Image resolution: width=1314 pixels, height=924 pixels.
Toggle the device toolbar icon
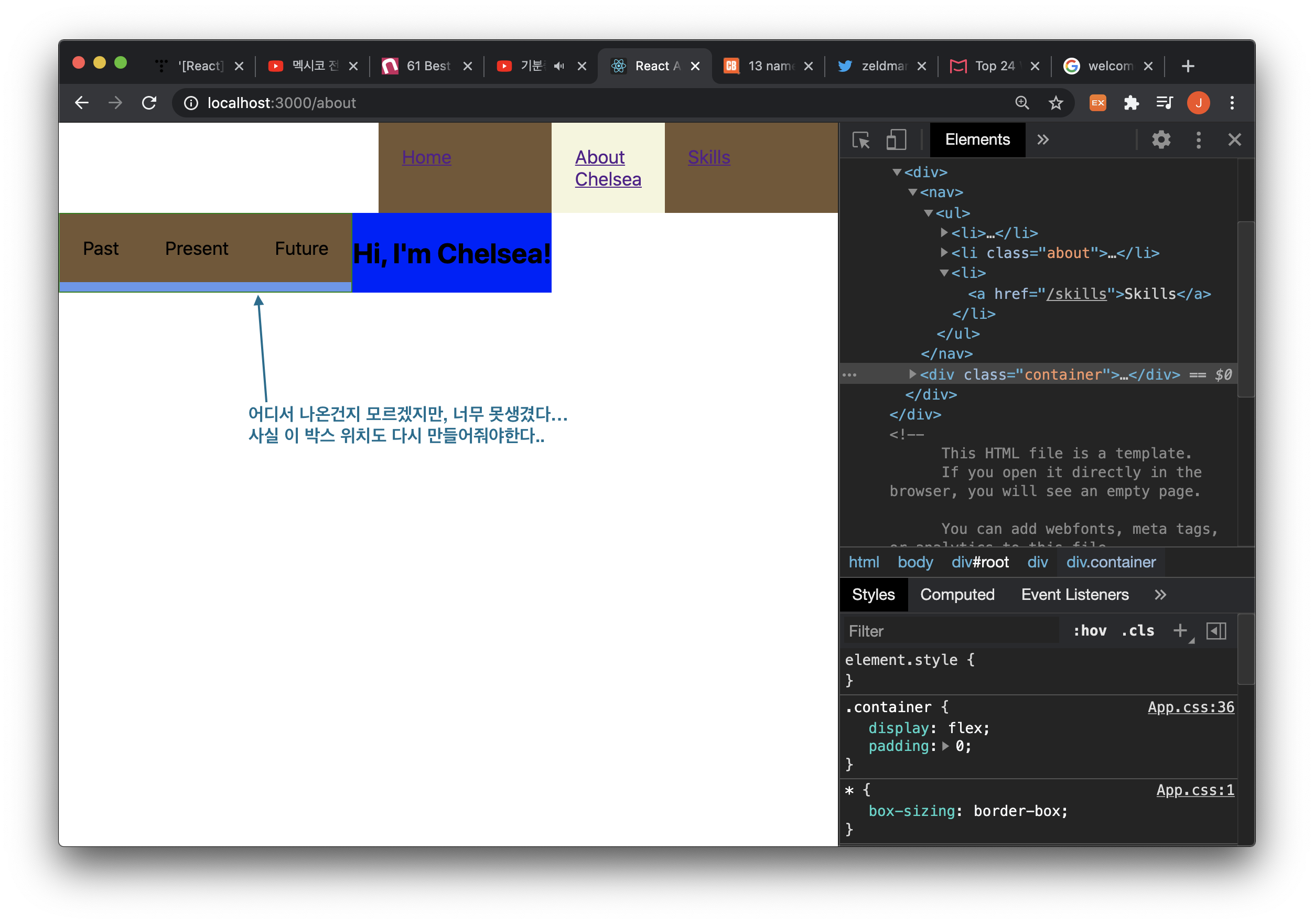[x=896, y=139]
